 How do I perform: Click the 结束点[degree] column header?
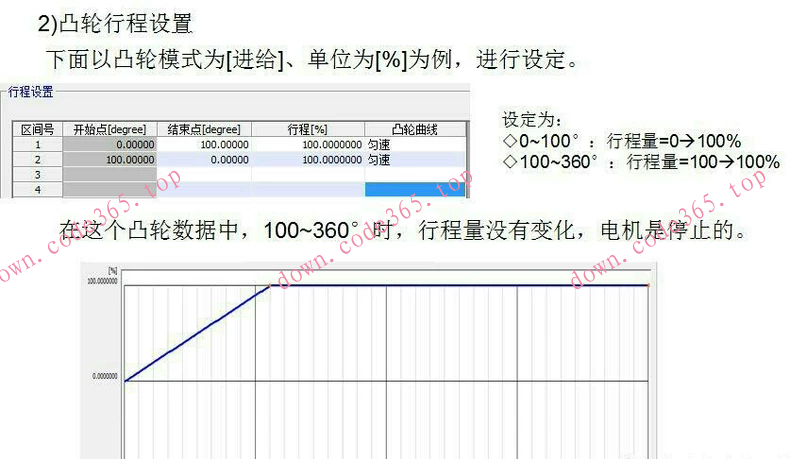pos(204,129)
